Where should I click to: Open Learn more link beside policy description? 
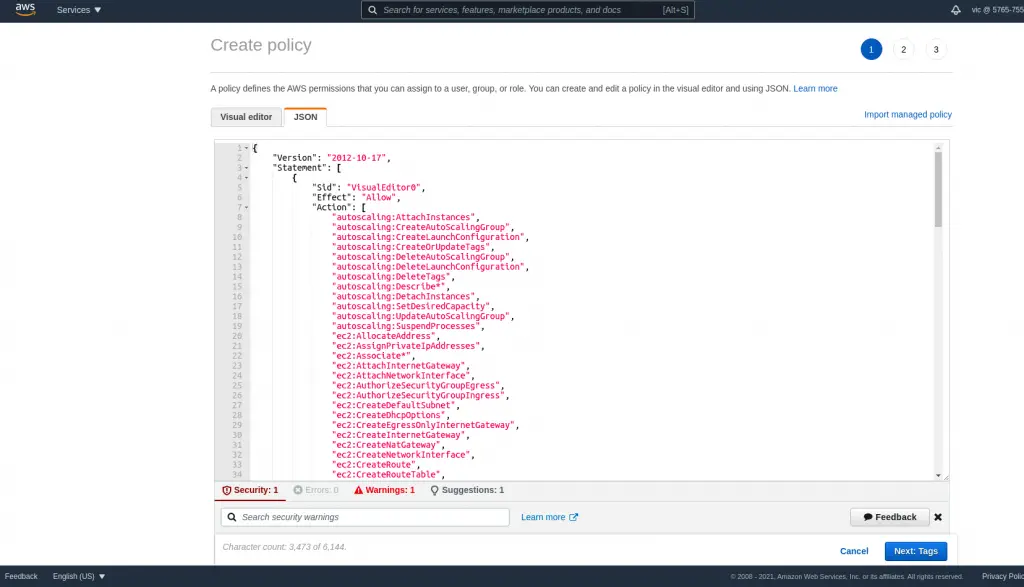click(815, 88)
